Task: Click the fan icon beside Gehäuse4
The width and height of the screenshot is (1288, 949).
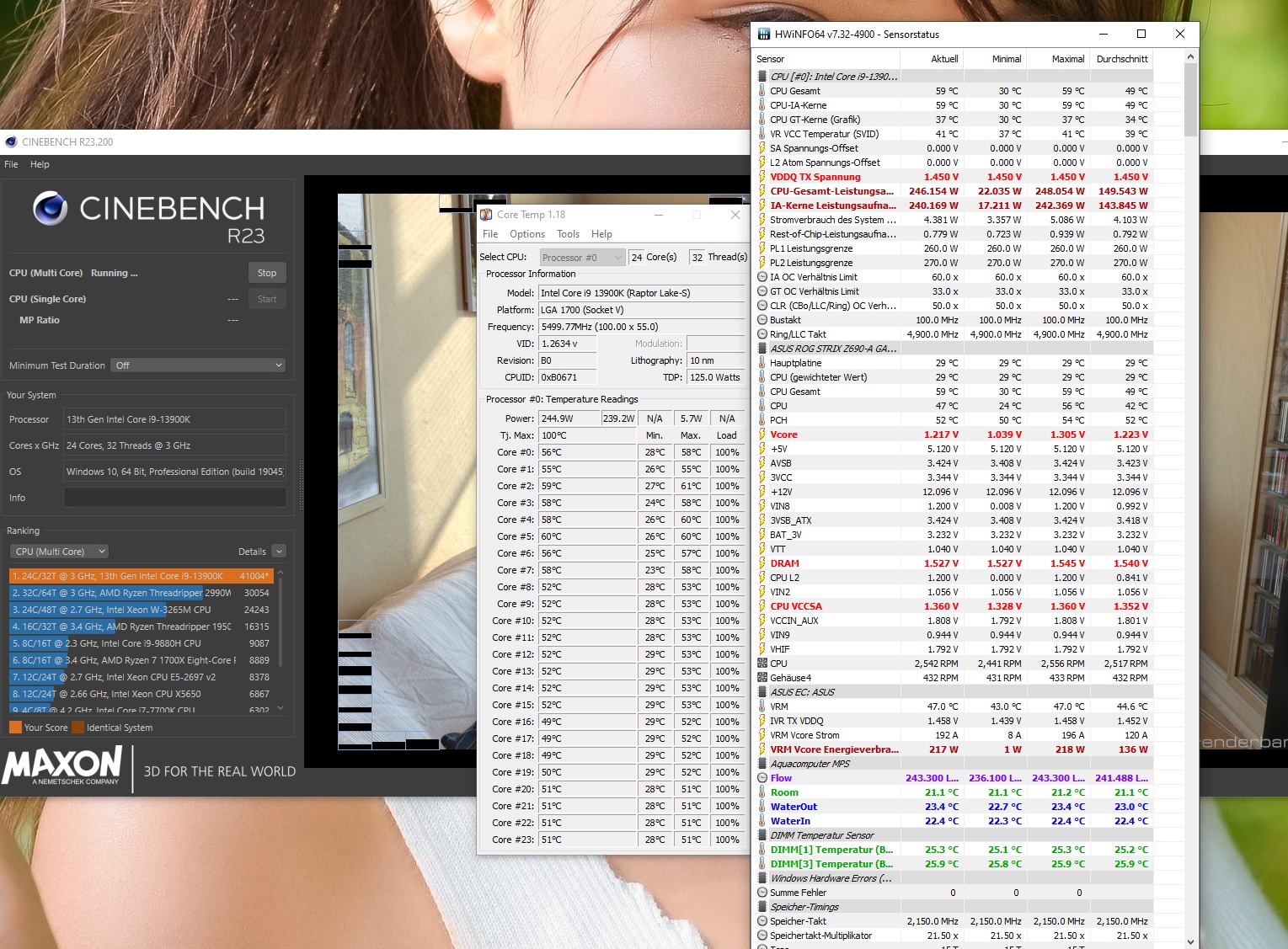Action: pyautogui.click(x=762, y=678)
